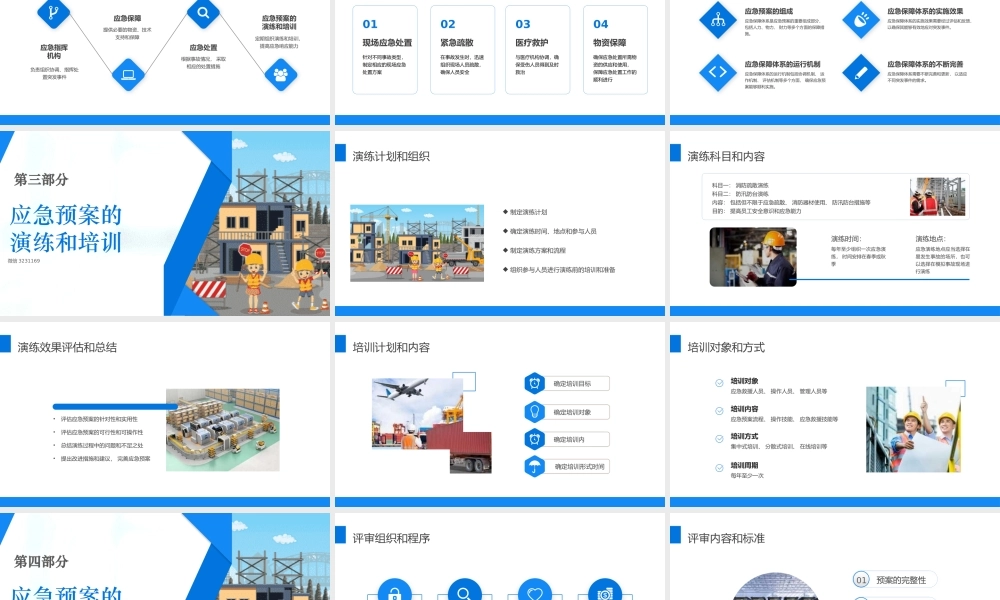
Task: Click the 预案的完整性 pill label
Action: click(901, 580)
